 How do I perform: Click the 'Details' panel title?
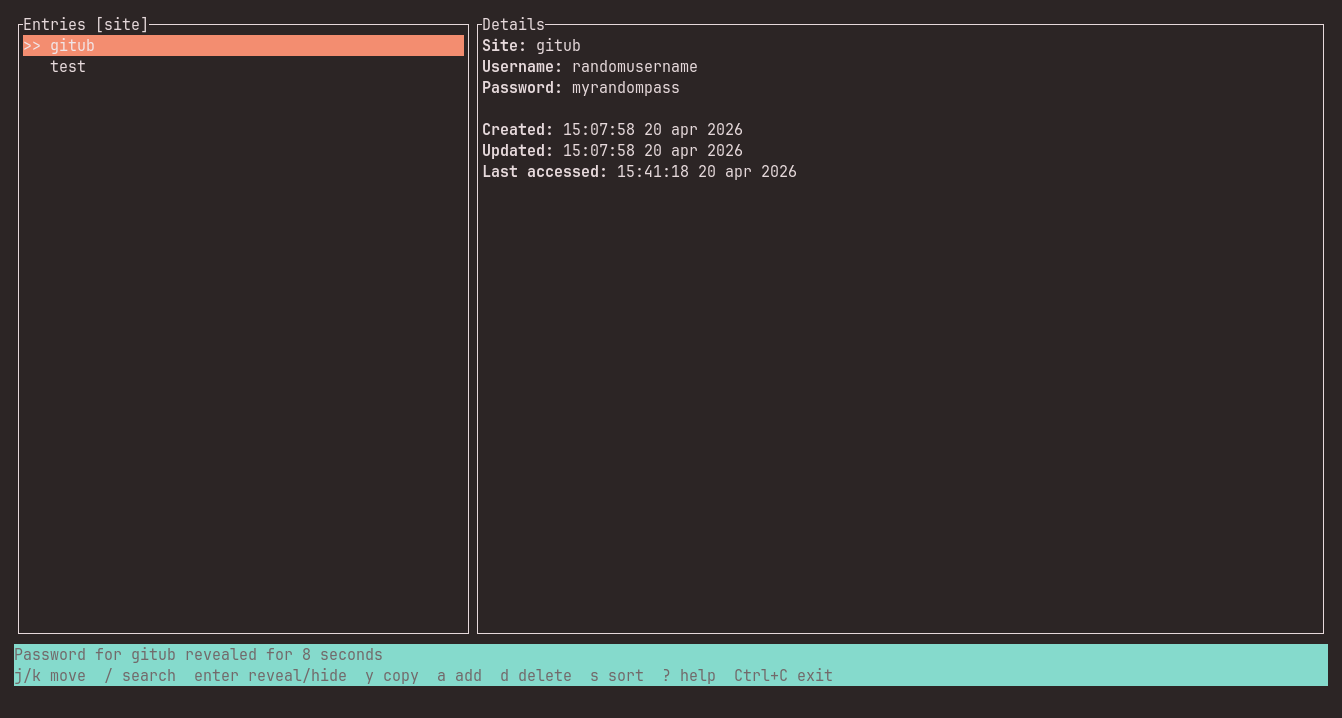click(513, 25)
